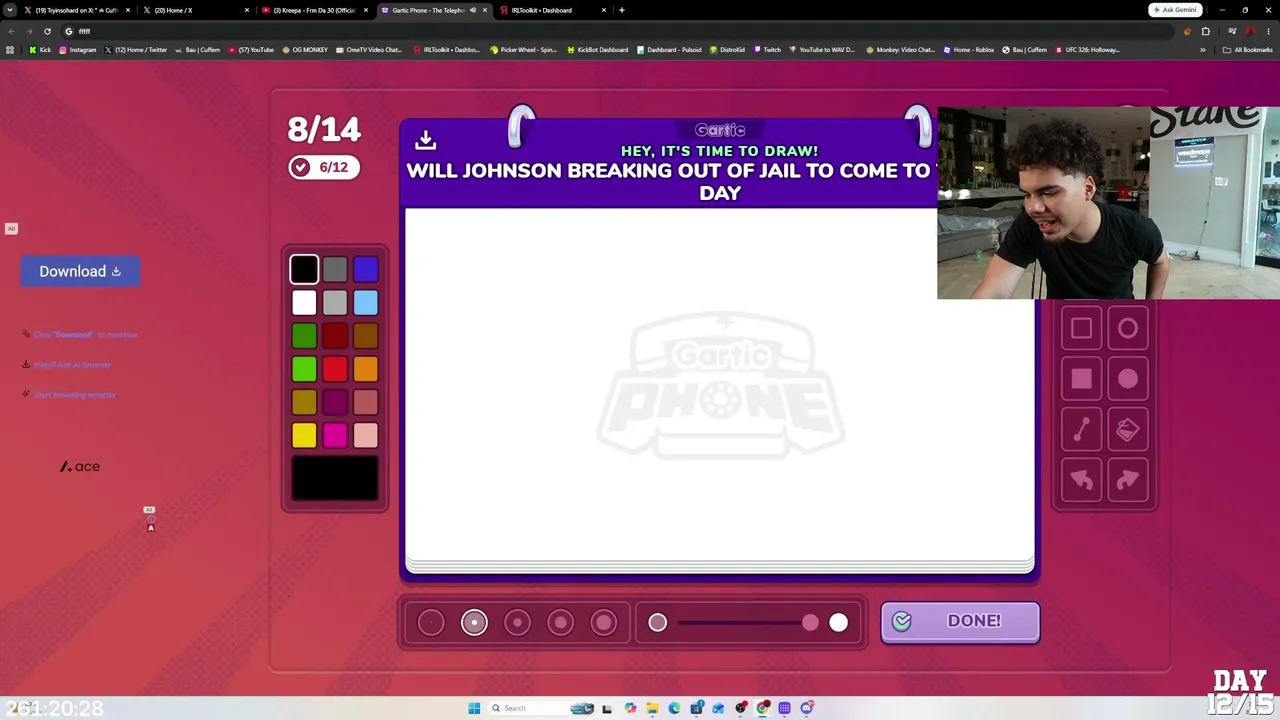Select the empty ellipse shape tool

tap(1128, 329)
